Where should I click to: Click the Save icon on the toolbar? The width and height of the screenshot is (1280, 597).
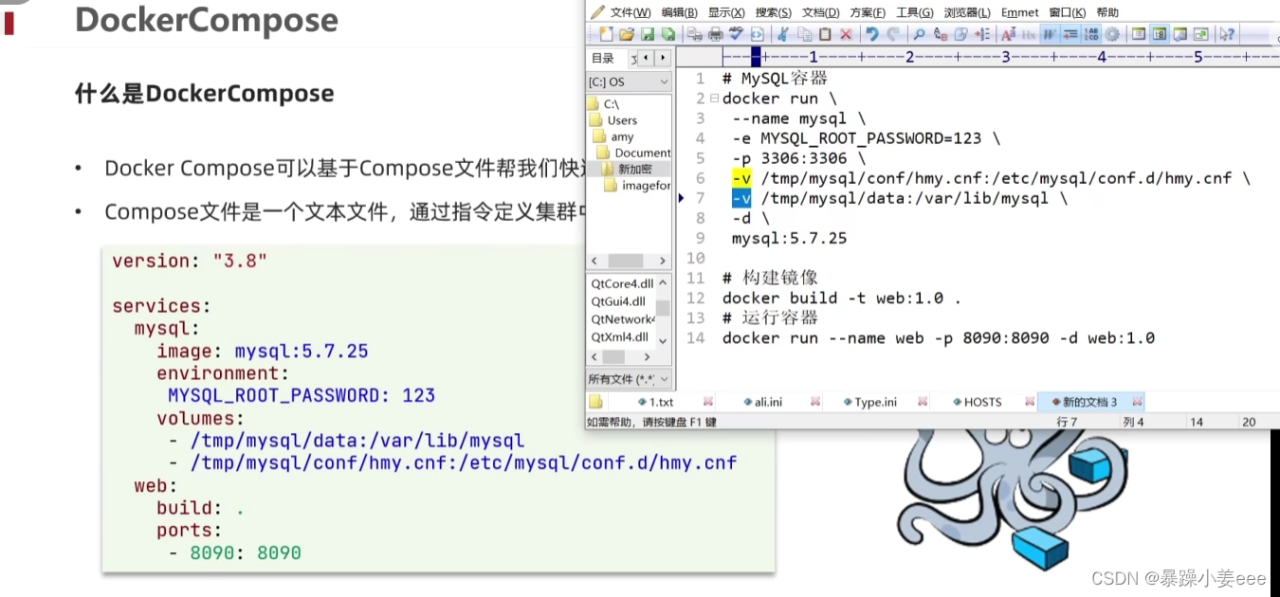click(648, 34)
